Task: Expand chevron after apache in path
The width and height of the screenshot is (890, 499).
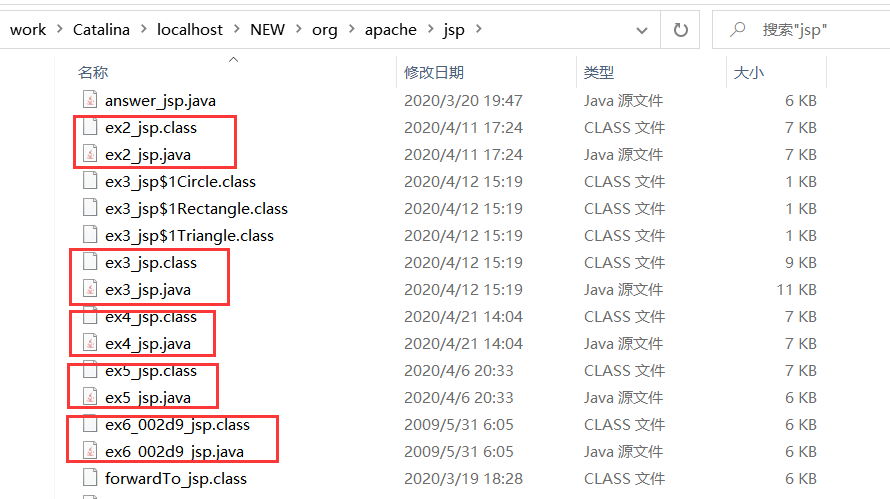Action: pyautogui.click(x=430, y=29)
